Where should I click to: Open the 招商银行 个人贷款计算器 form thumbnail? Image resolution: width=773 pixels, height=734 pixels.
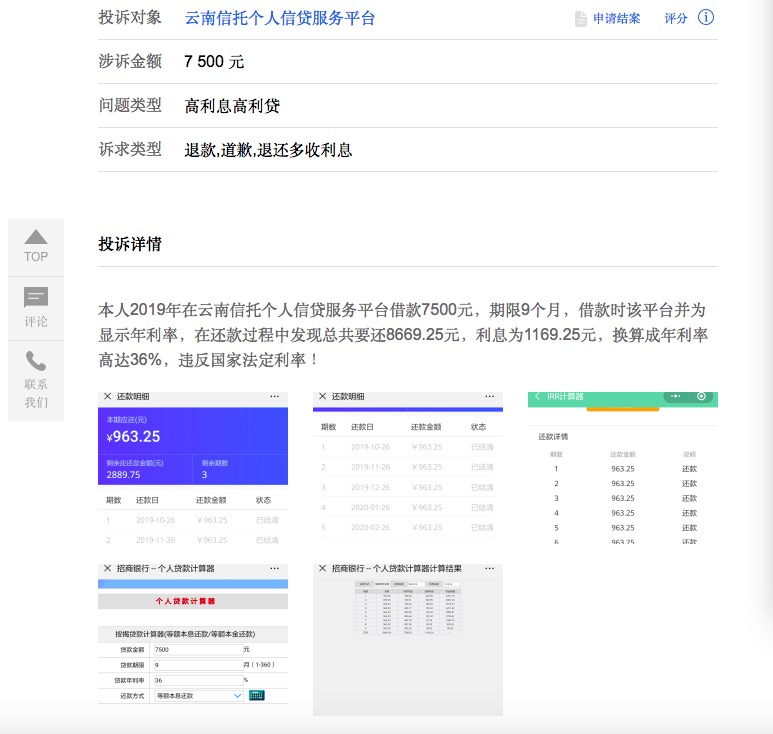pyautogui.click(x=193, y=640)
